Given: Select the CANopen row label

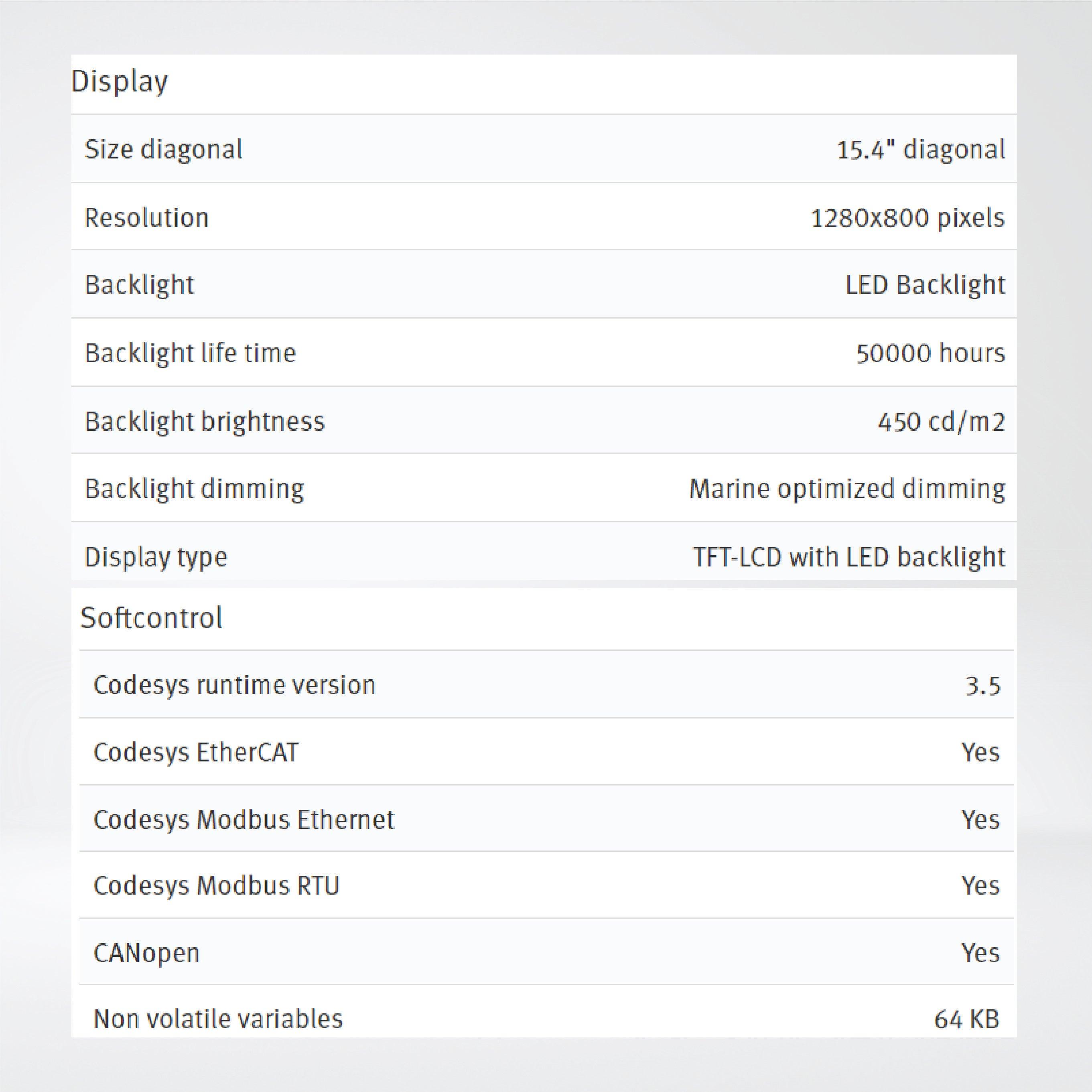Looking at the screenshot, I should 146,953.
